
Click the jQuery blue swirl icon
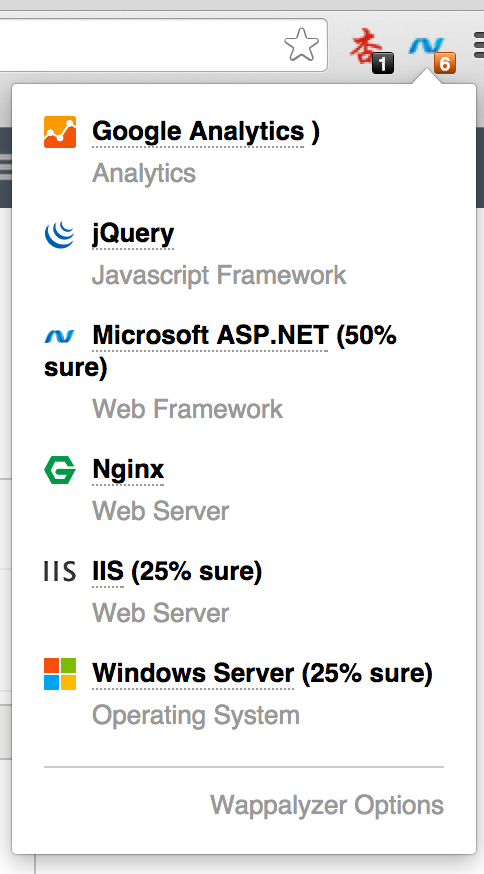(60, 234)
